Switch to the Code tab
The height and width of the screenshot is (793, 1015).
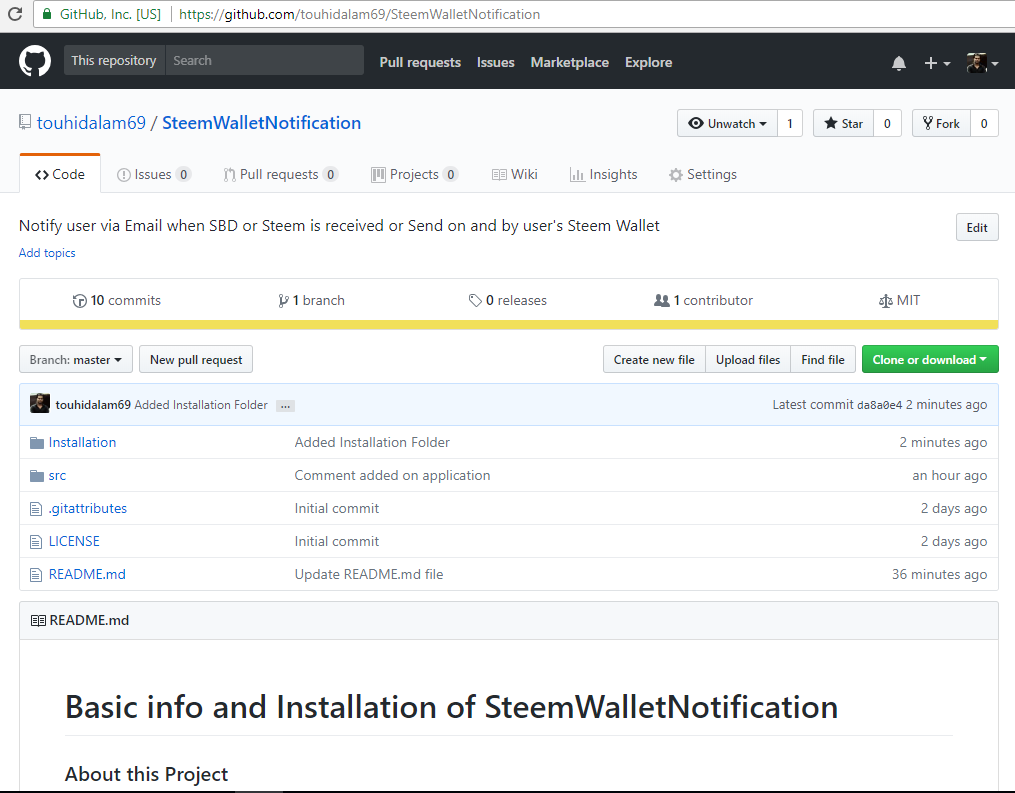[60, 174]
